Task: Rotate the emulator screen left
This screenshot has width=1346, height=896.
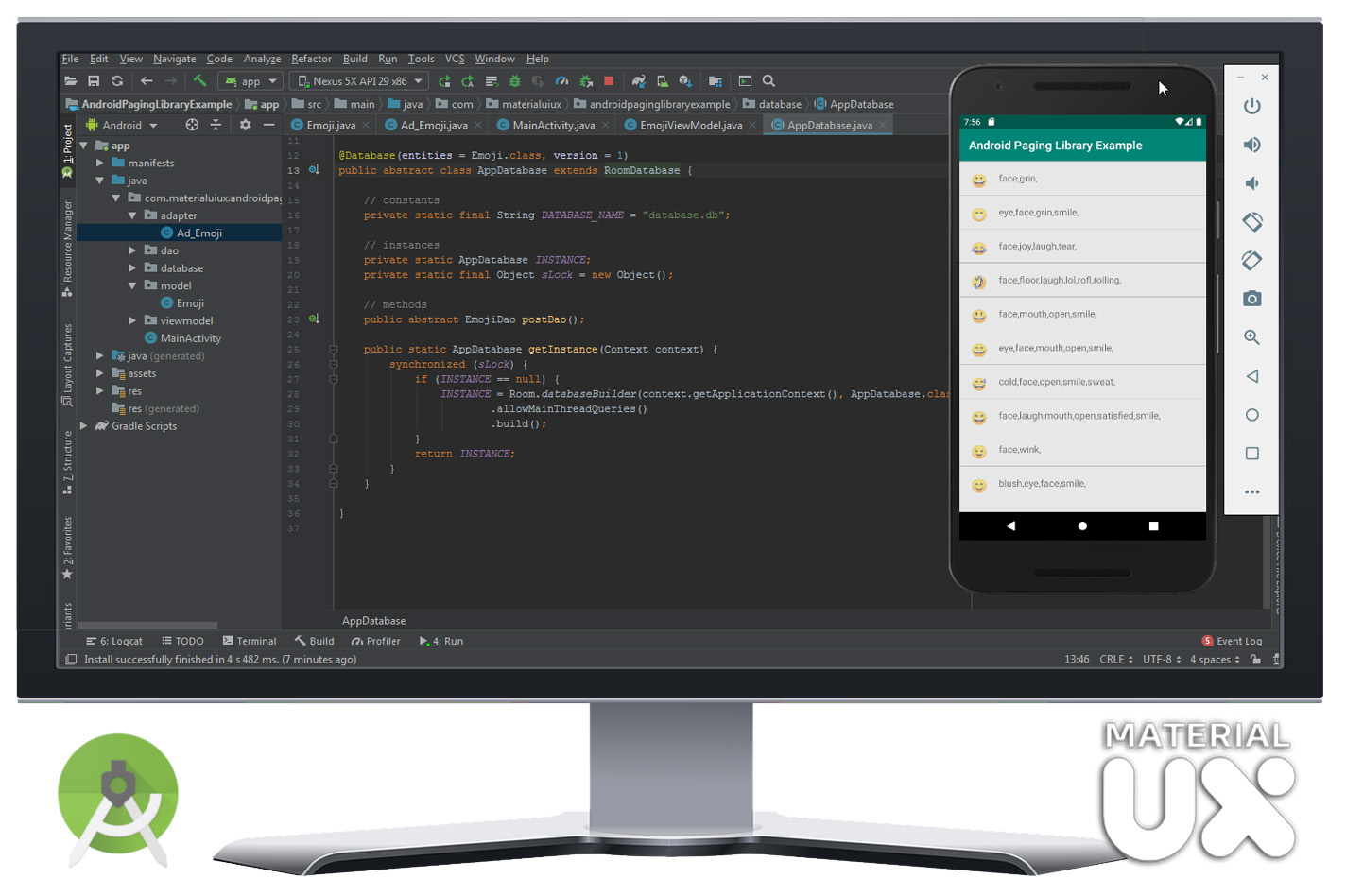Action: click(1251, 221)
